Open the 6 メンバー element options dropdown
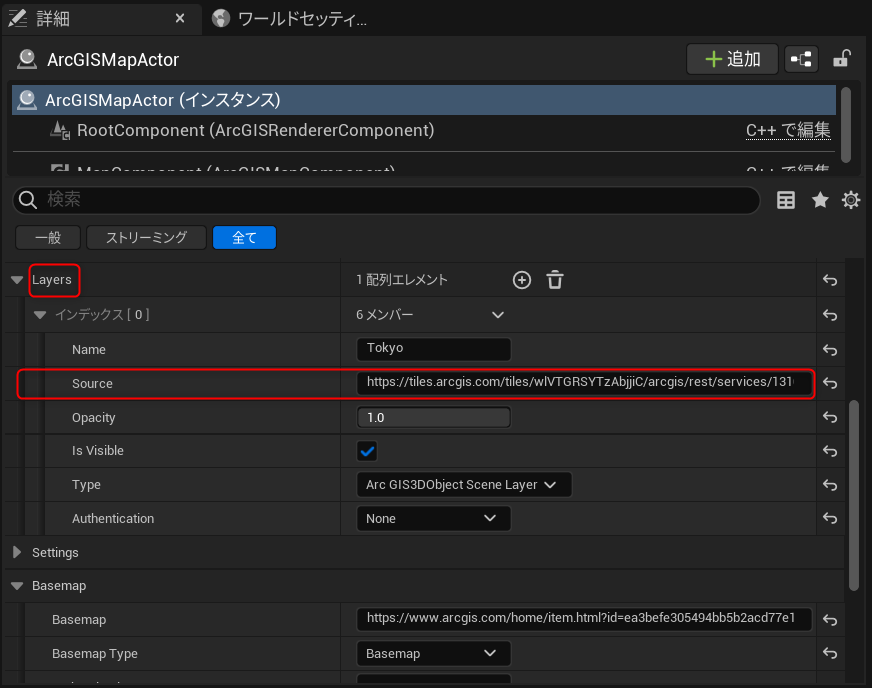The image size is (872, 688). 498,315
